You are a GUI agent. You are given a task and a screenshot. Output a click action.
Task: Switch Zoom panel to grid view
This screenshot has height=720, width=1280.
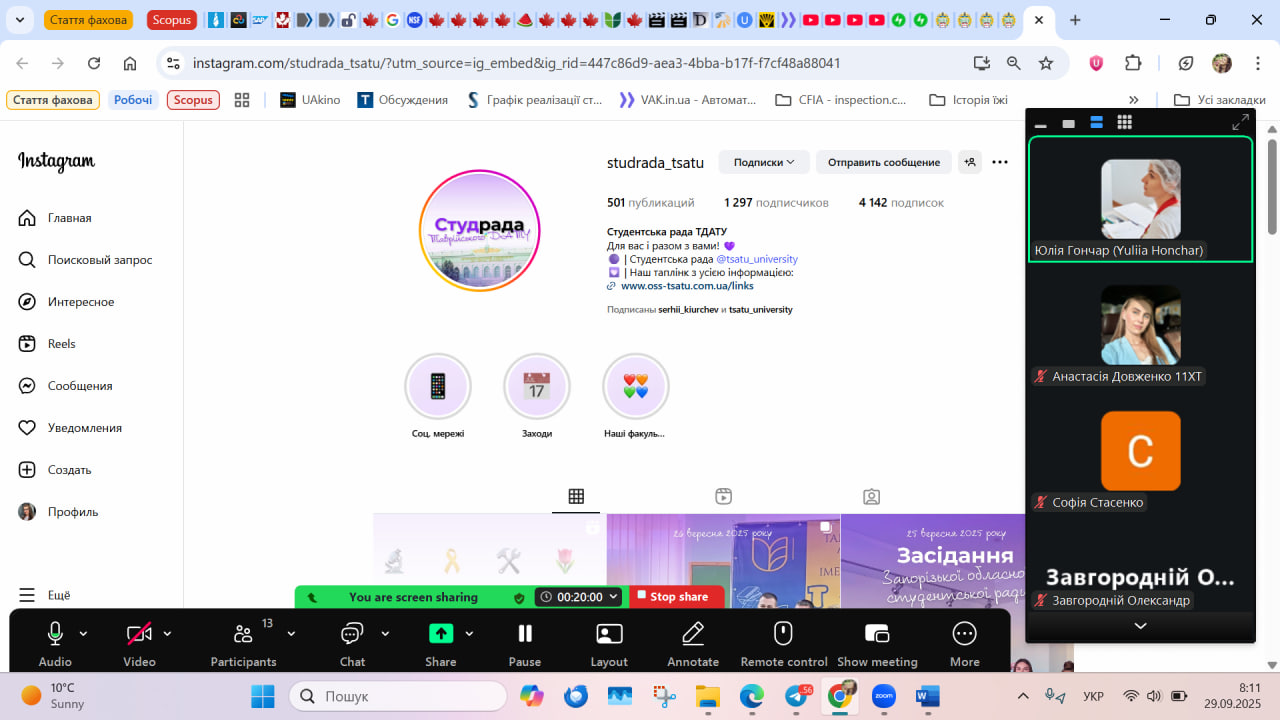tap(1124, 122)
